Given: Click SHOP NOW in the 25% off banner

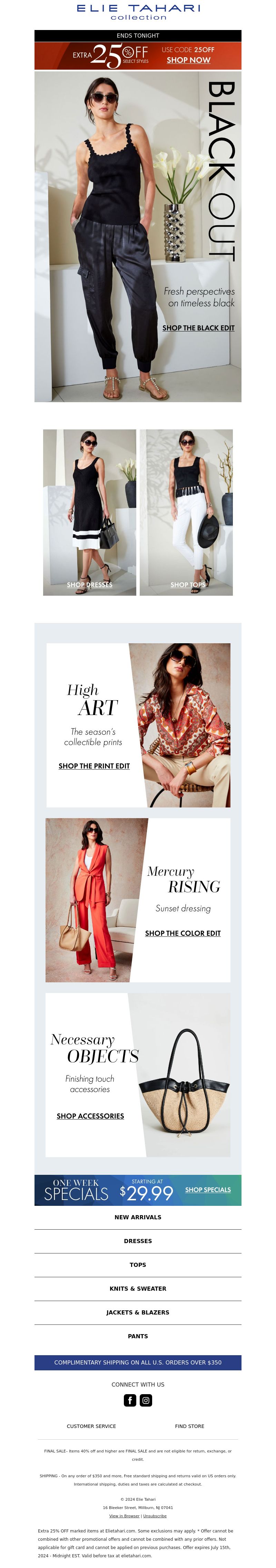Looking at the screenshot, I should coord(188,60).
